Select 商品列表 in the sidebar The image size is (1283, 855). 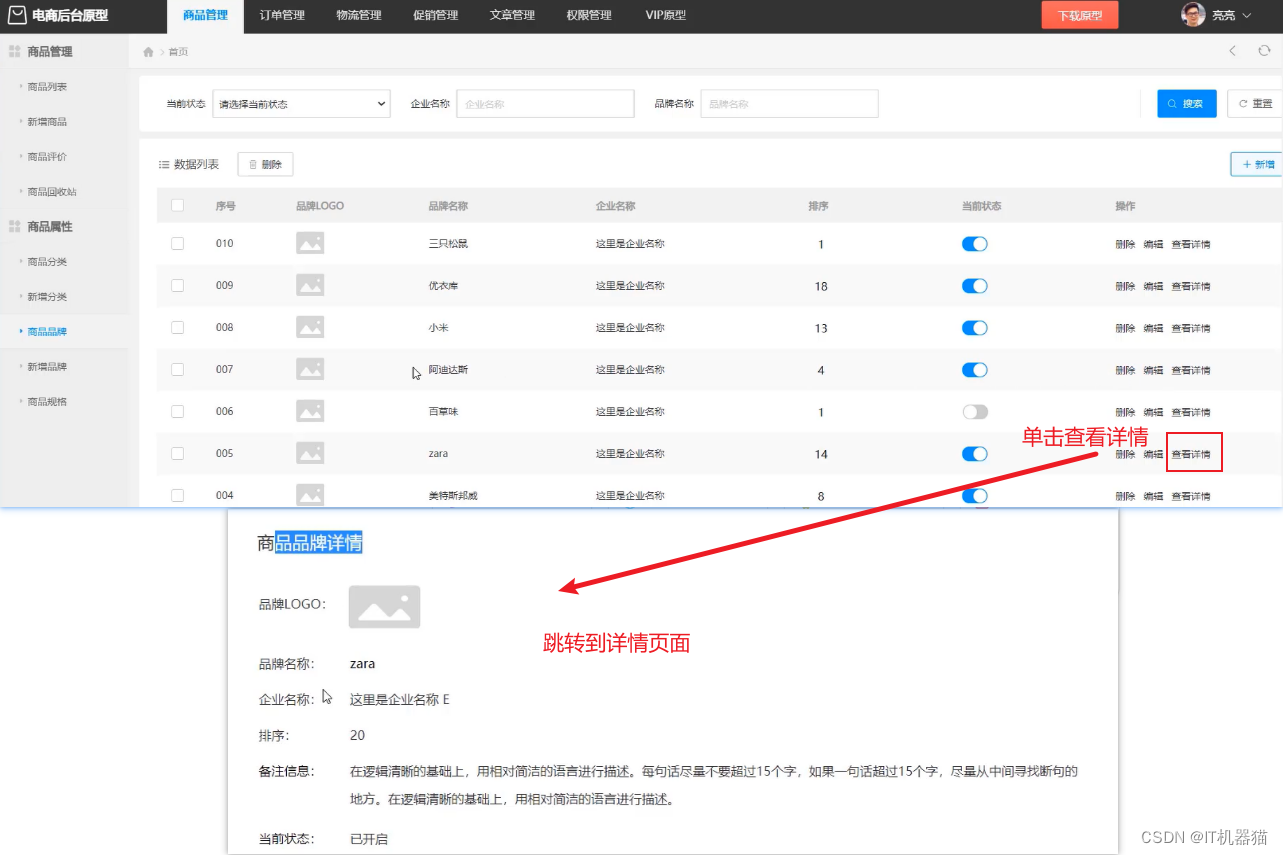click(47, 87)
